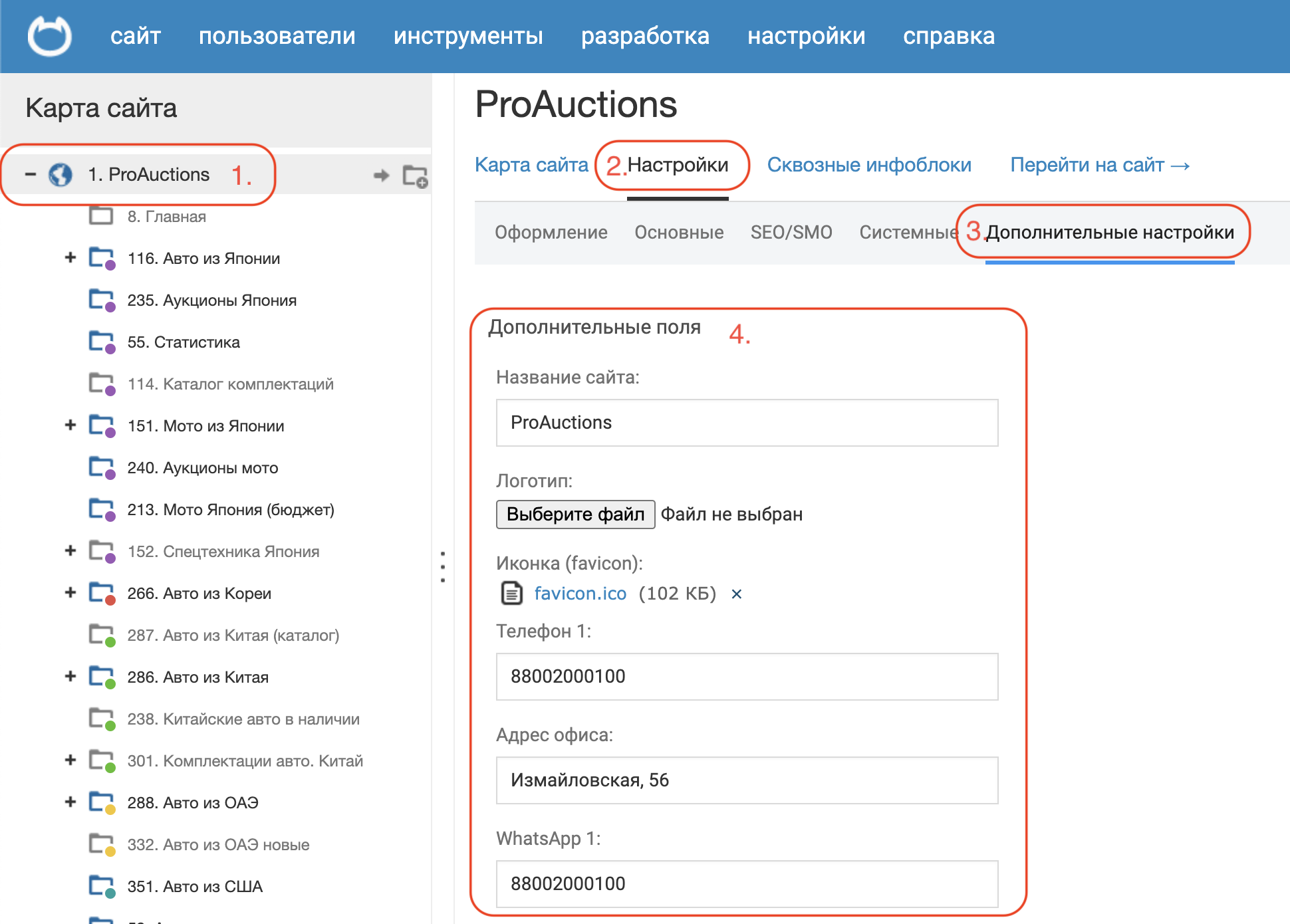Open the SEO/SMO settings subtab
Screen dimensions: 1290x924
791,232
